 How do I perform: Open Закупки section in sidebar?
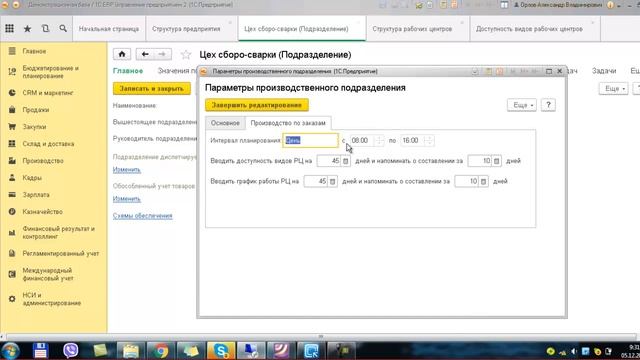point(34,127)
